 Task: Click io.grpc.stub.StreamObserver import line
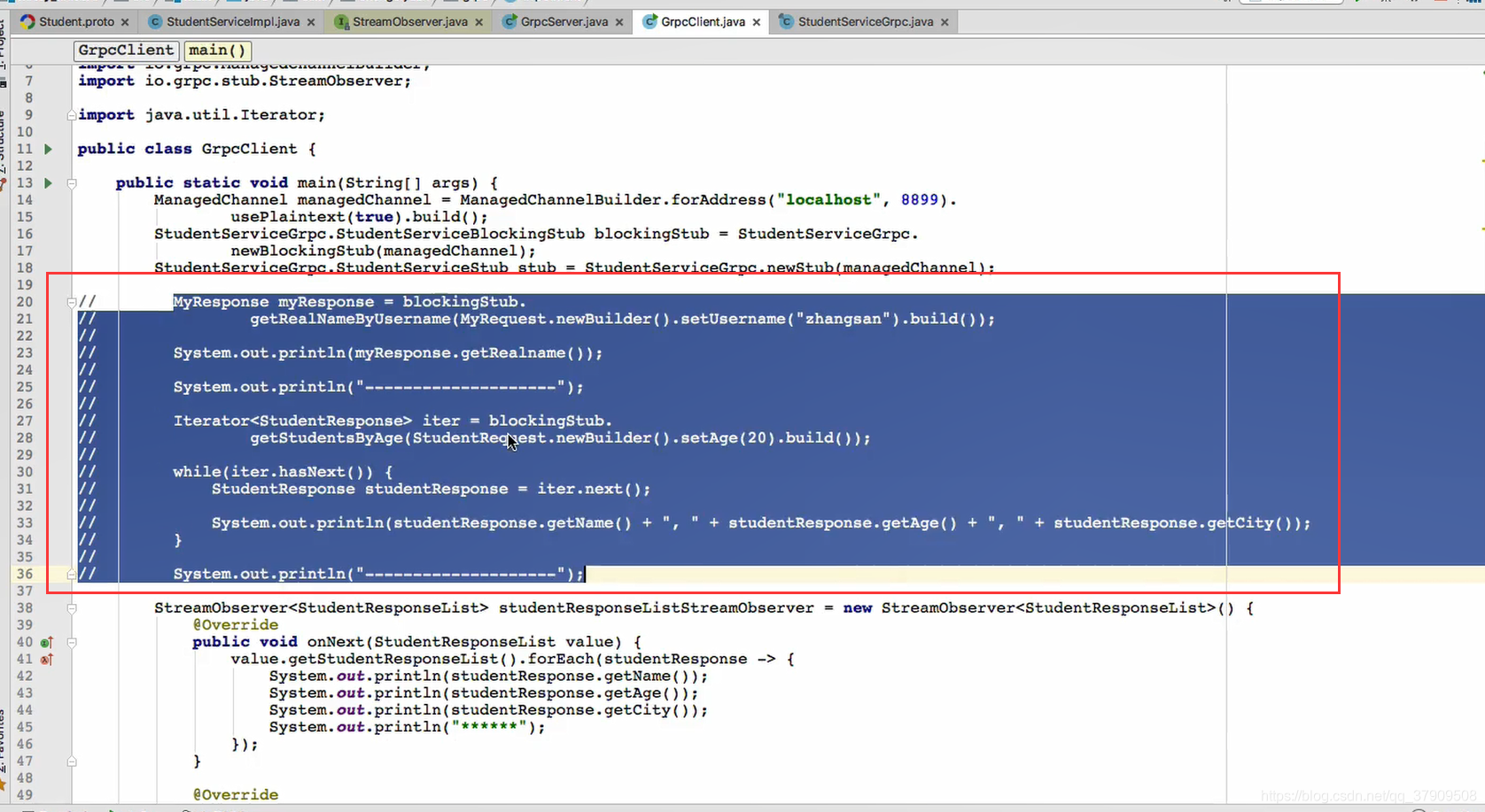(x=245, y=81)
